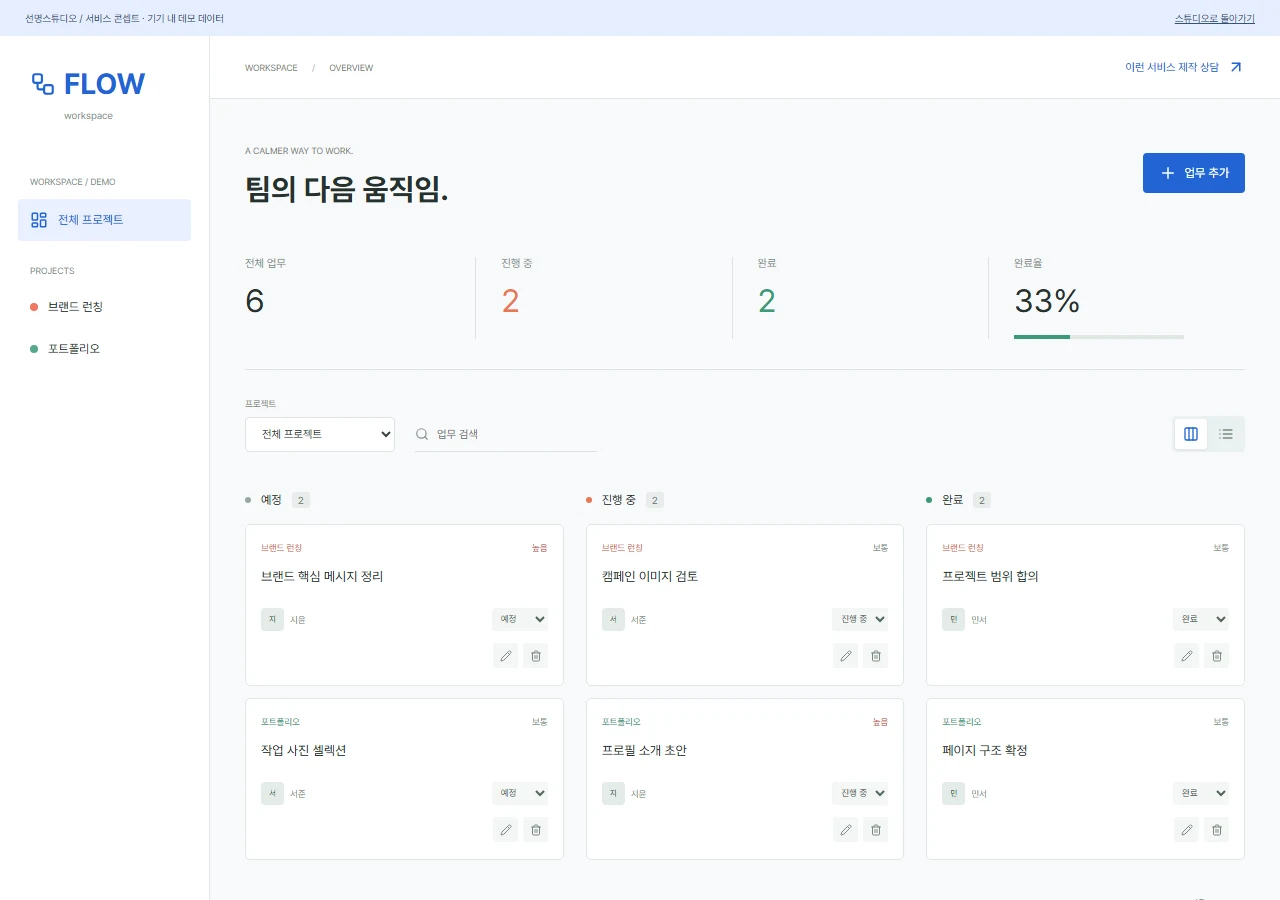
Task: Click 스튜디오로 돌아가기 link
Action: pyautogui.click(x=1214, y=19)
